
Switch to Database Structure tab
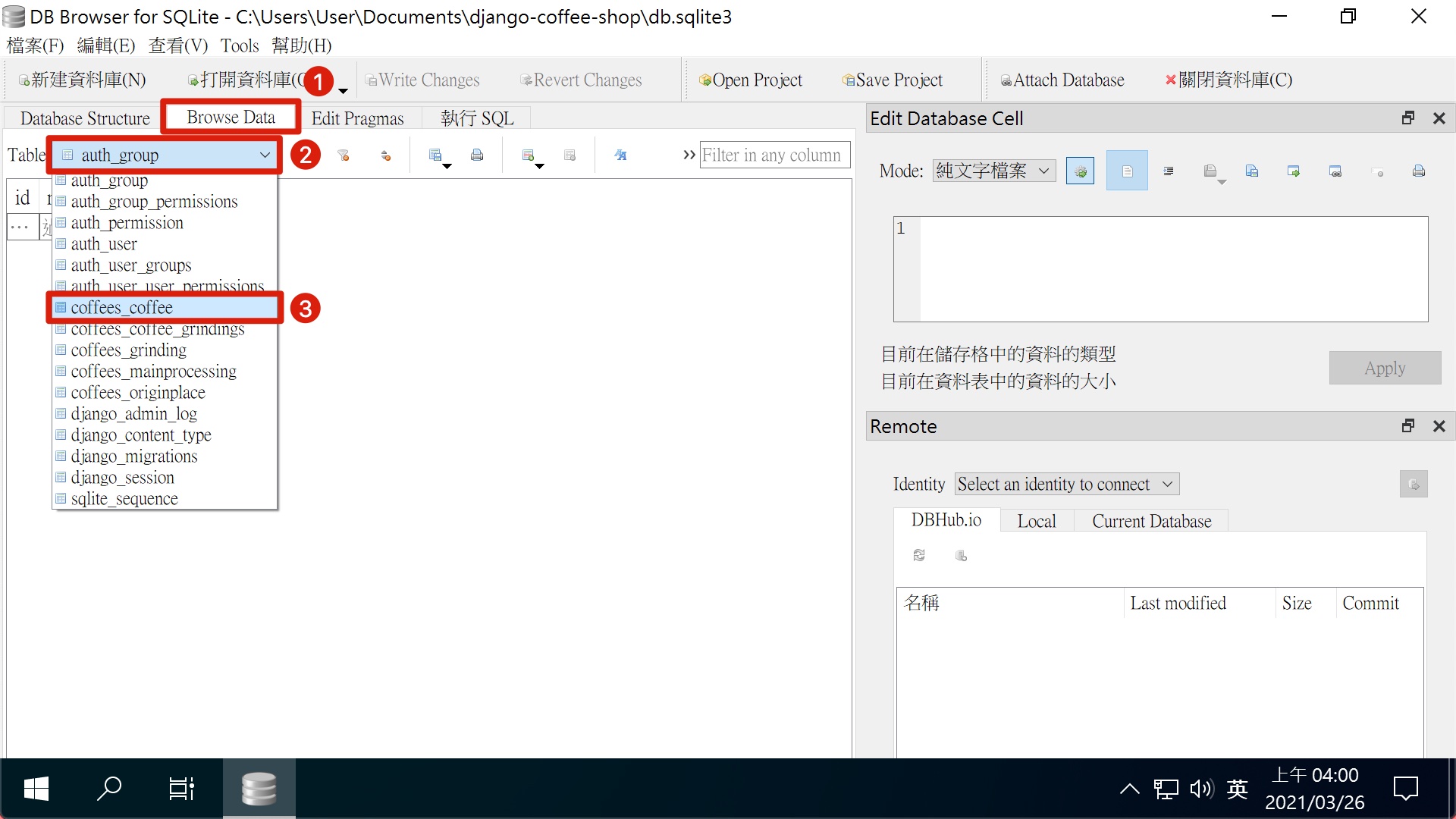pyautogui.click(x=85, y=118)
